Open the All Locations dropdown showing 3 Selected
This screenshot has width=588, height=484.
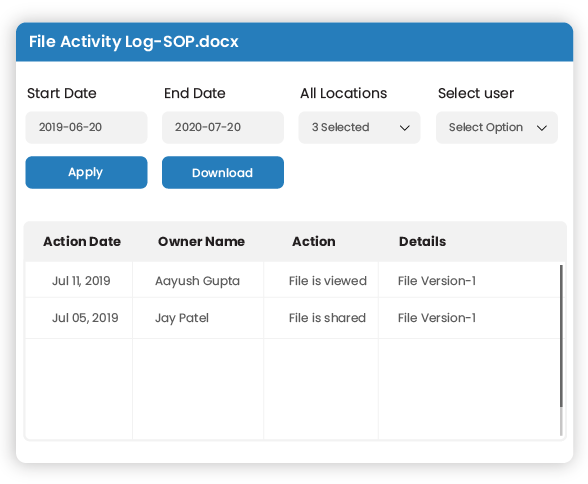tap(359, 127)
